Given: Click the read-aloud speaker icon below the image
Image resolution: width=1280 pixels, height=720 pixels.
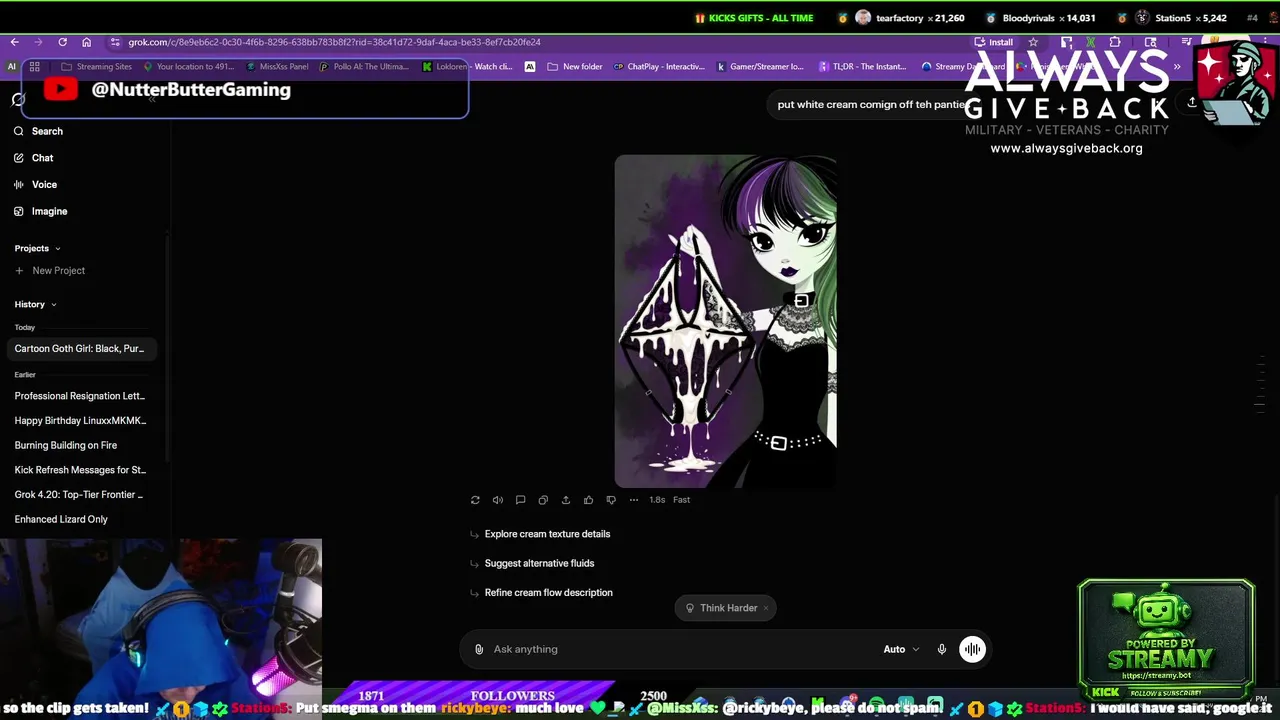Looking at the screenshot, I should (x=498, y=500).
